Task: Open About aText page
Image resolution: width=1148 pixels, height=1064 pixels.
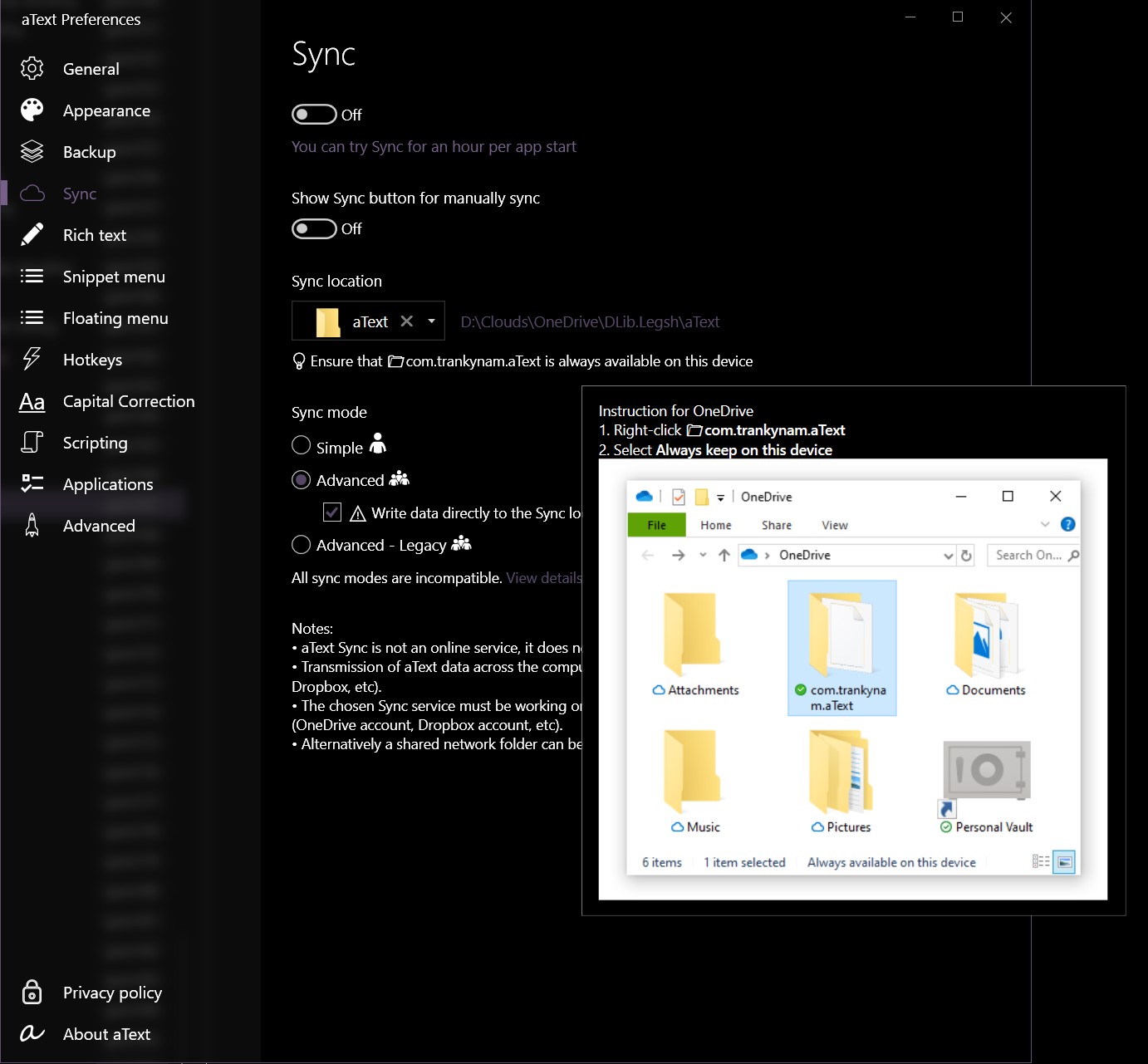Action: [106, 1034]
